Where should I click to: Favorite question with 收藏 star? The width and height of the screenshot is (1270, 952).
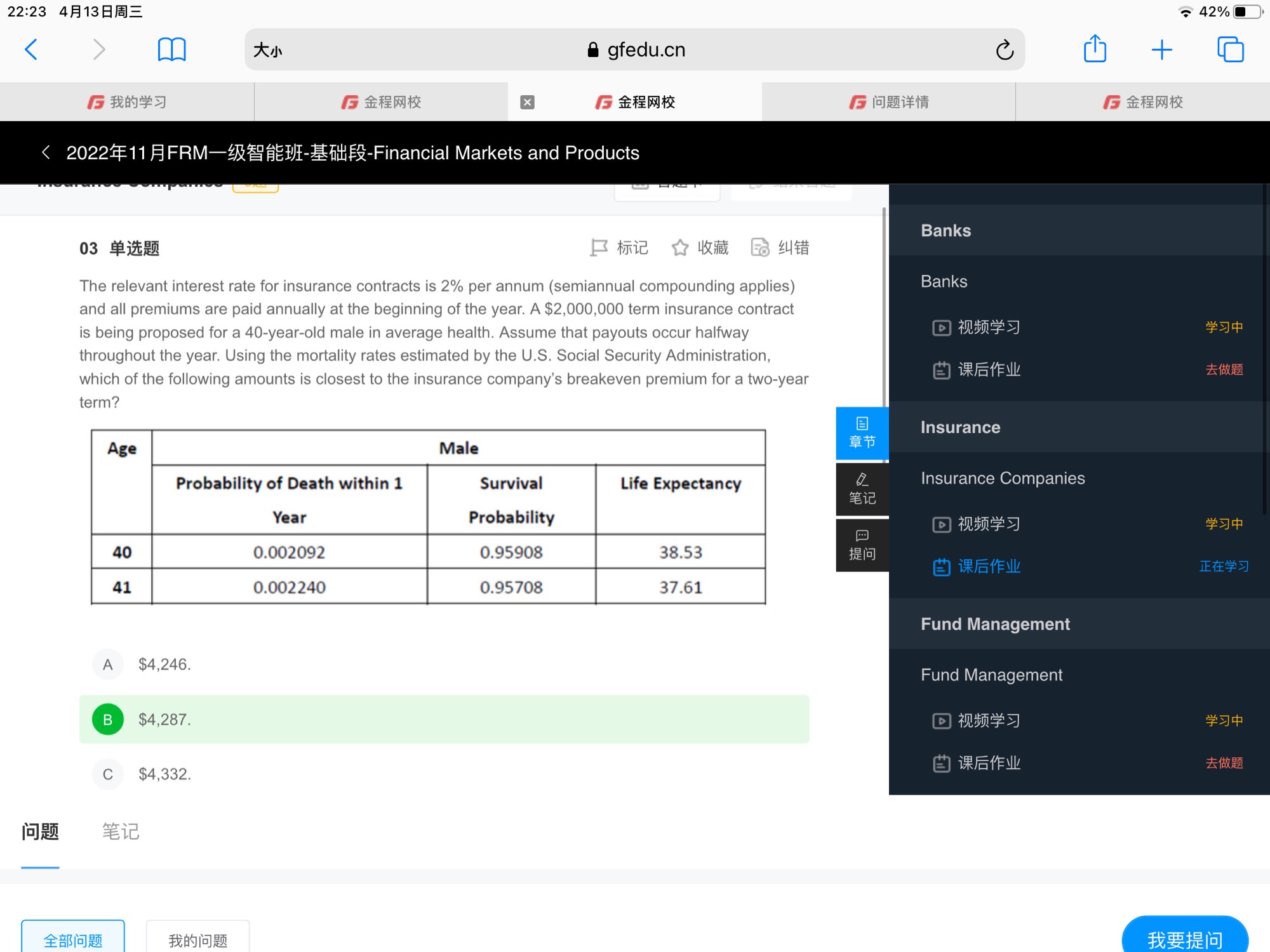tap(680, 248)
